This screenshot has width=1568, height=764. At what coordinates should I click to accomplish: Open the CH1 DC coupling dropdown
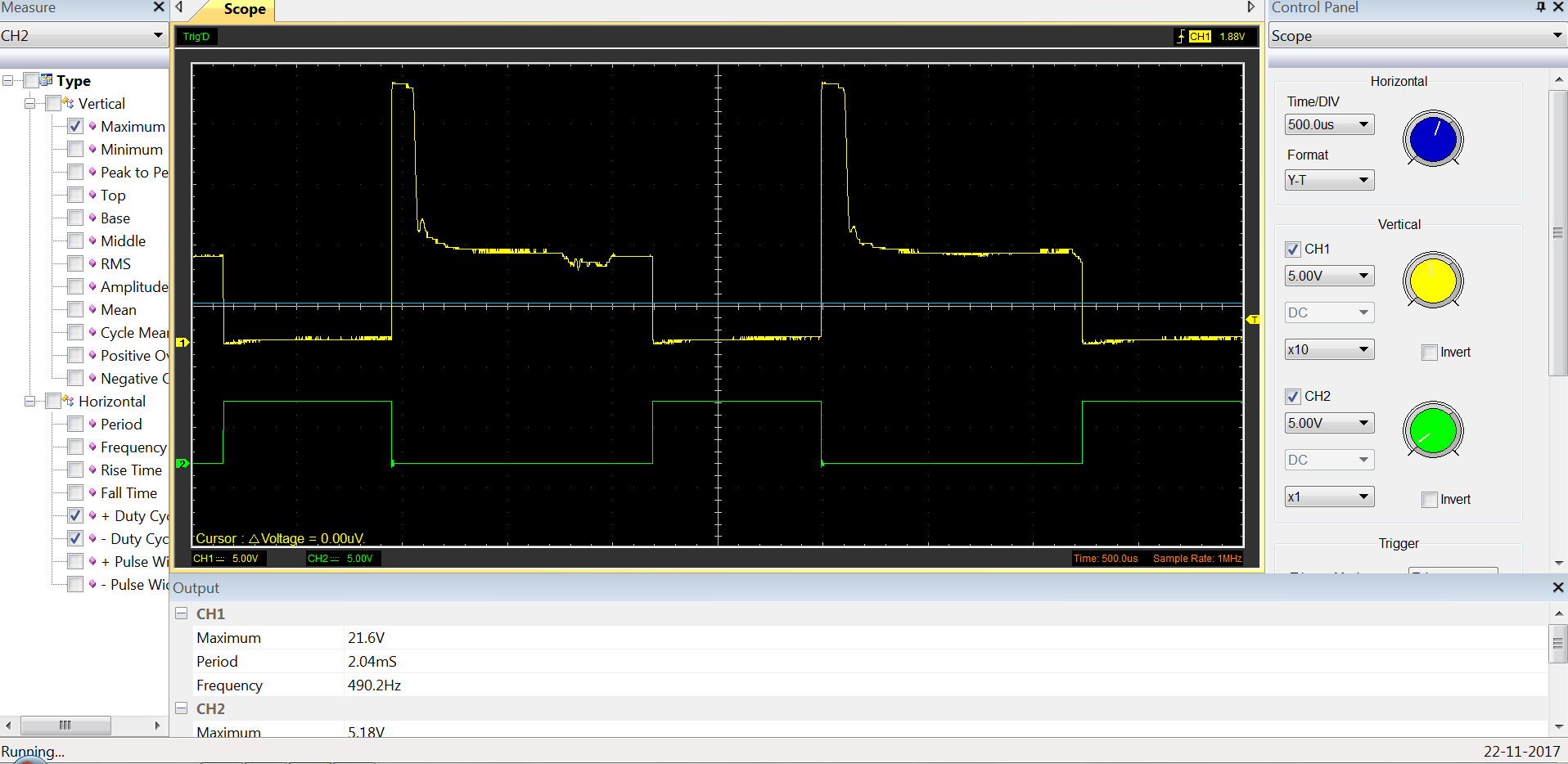(1329, 312)
